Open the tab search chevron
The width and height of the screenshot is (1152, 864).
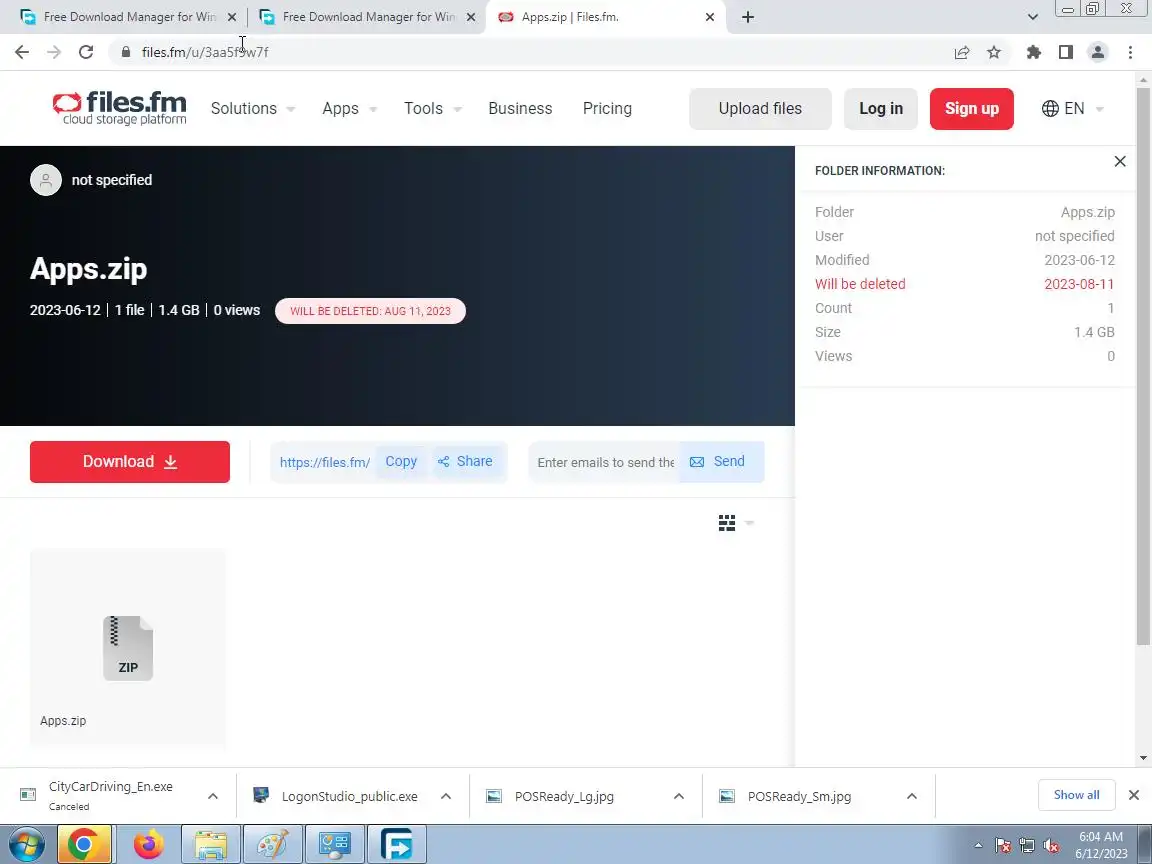[x=1032, y=17]
